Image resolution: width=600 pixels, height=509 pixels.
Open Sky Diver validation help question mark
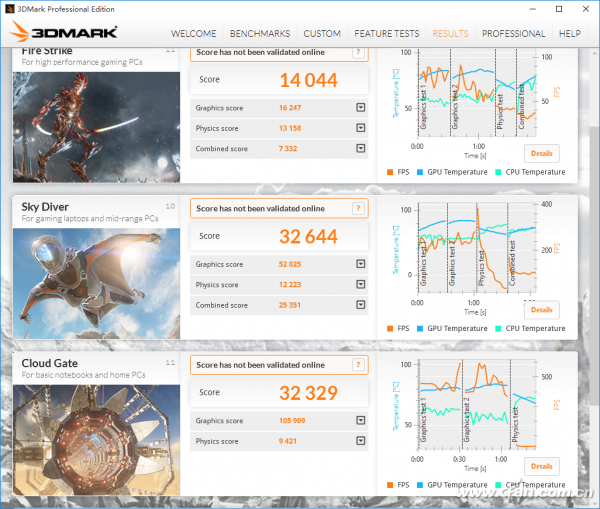tap(358, 208)
